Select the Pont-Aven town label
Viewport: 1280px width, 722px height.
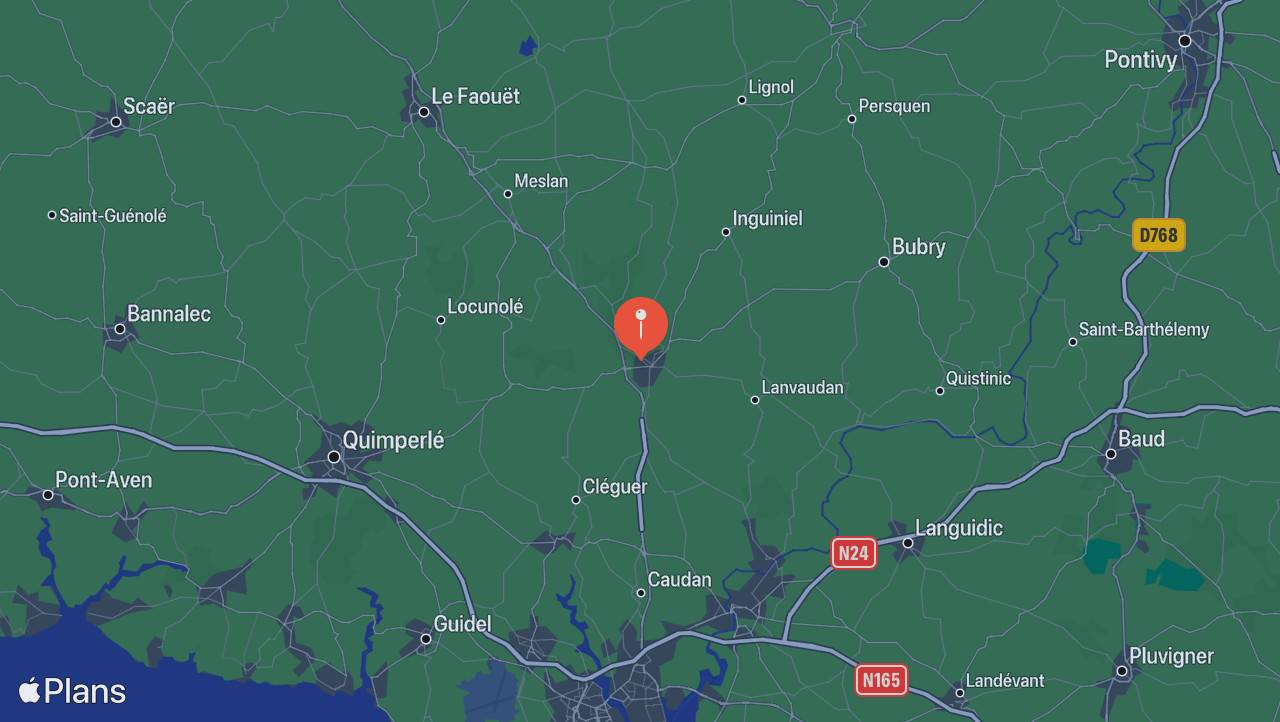point(104,480)
